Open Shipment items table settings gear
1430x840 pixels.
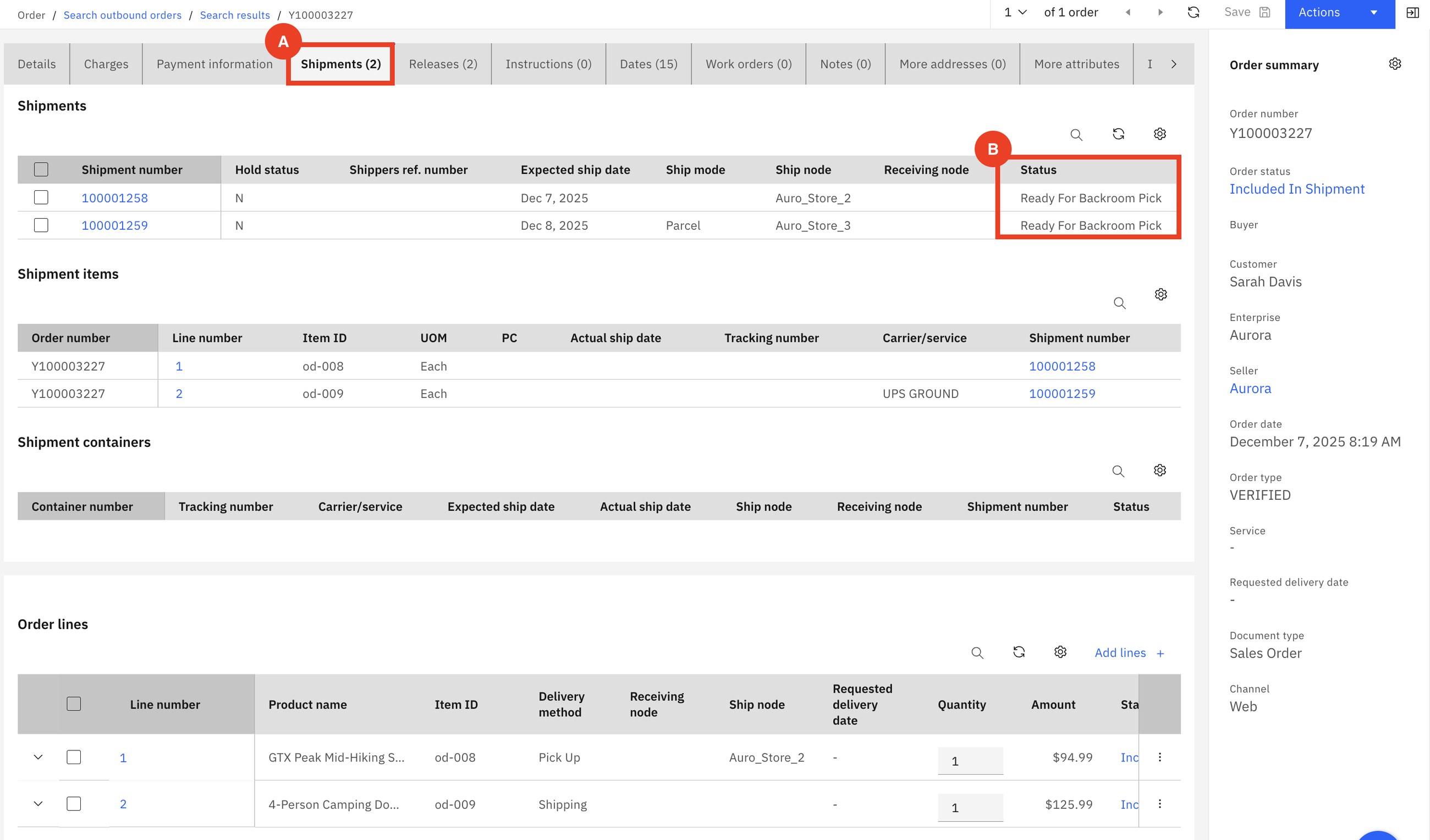(1160, 294)
